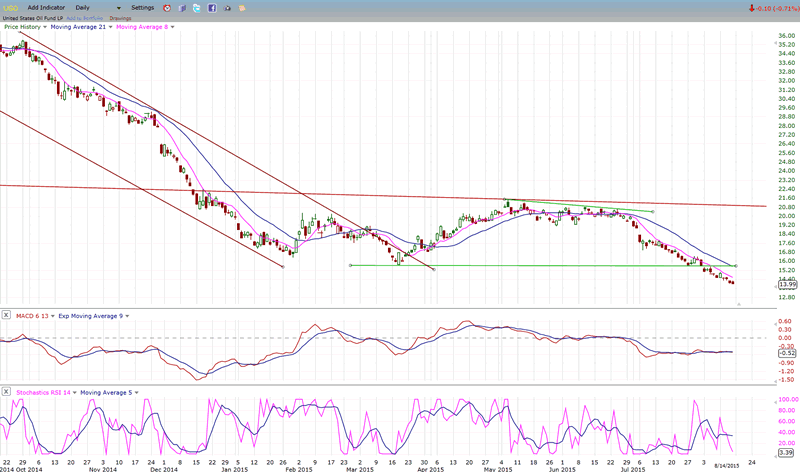
Task: Close the Stochastics RSI panel
Action: [7, 393]
